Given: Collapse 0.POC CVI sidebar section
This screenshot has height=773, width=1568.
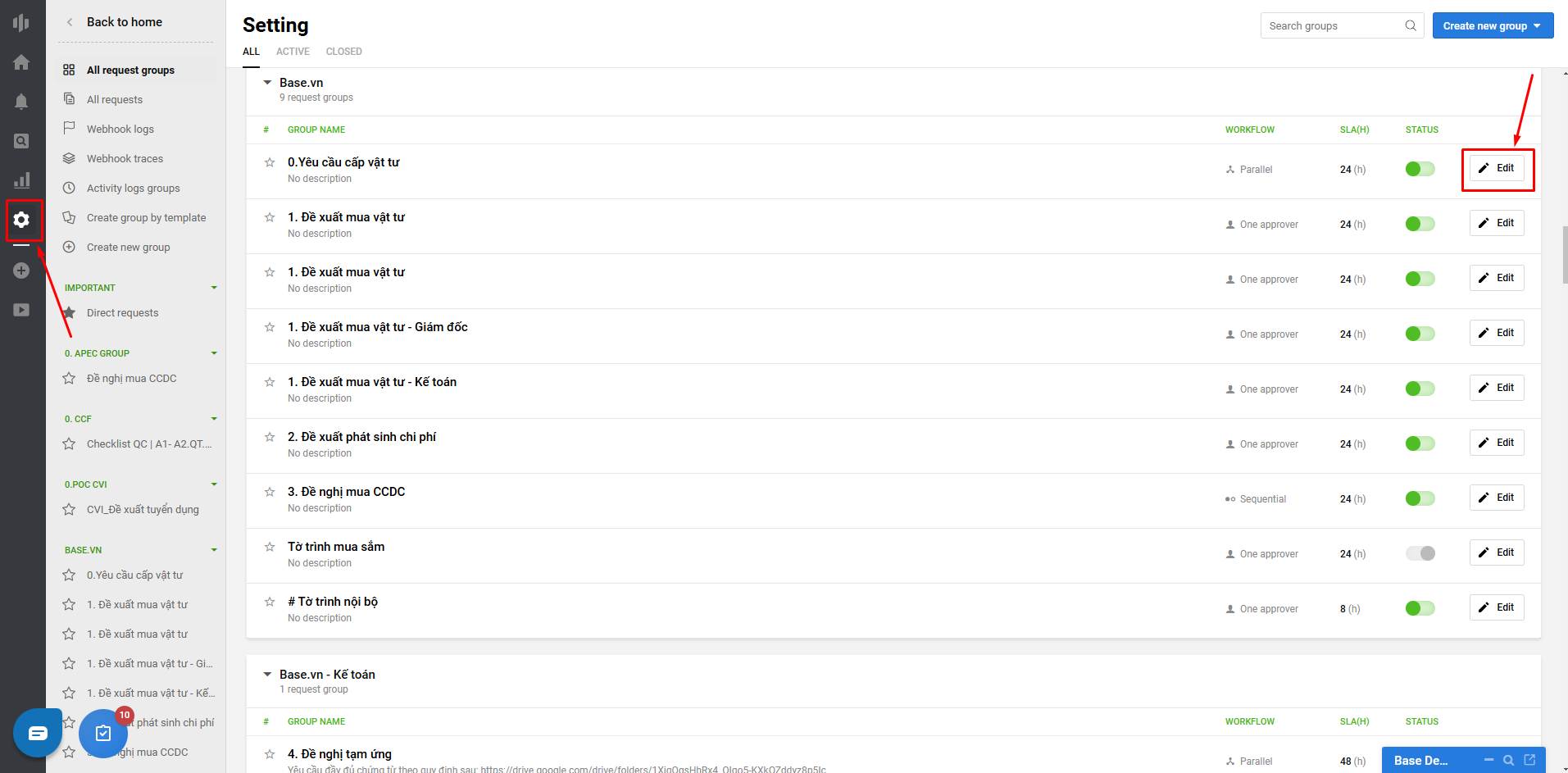Looking at the screenshot, I should tap(214, 484).
